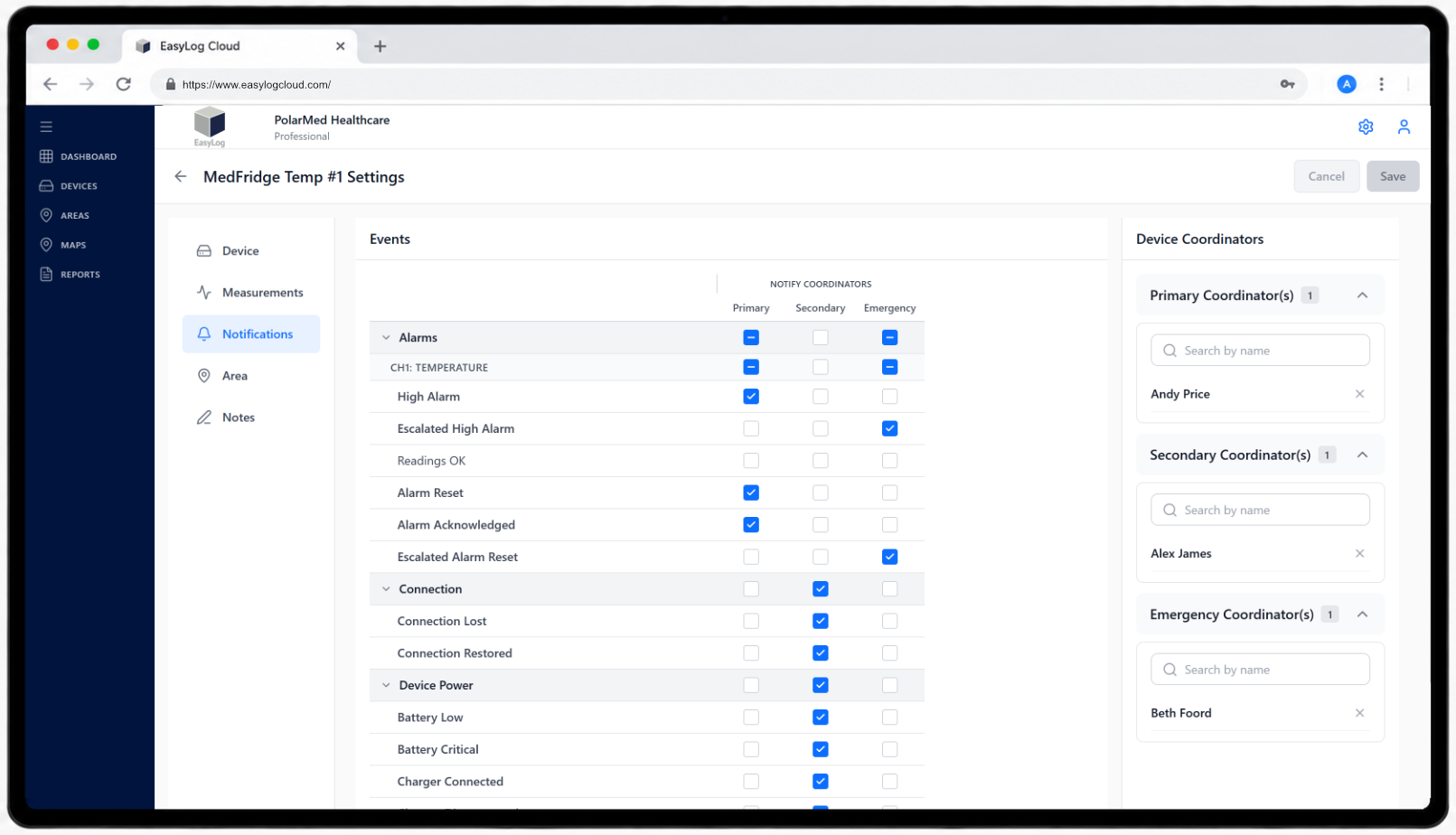Collapse Secondary Coordinator(s) section

pos(1362,455)
